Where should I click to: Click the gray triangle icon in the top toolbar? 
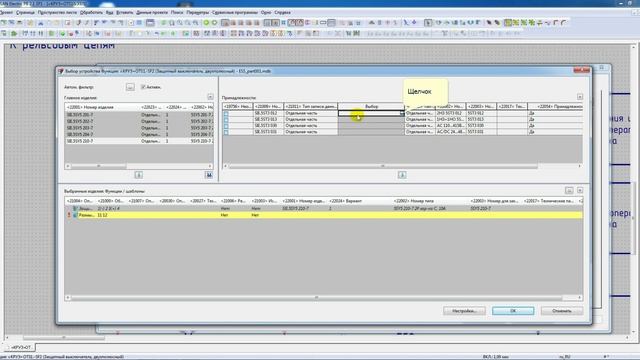click(x=371, y=23)
